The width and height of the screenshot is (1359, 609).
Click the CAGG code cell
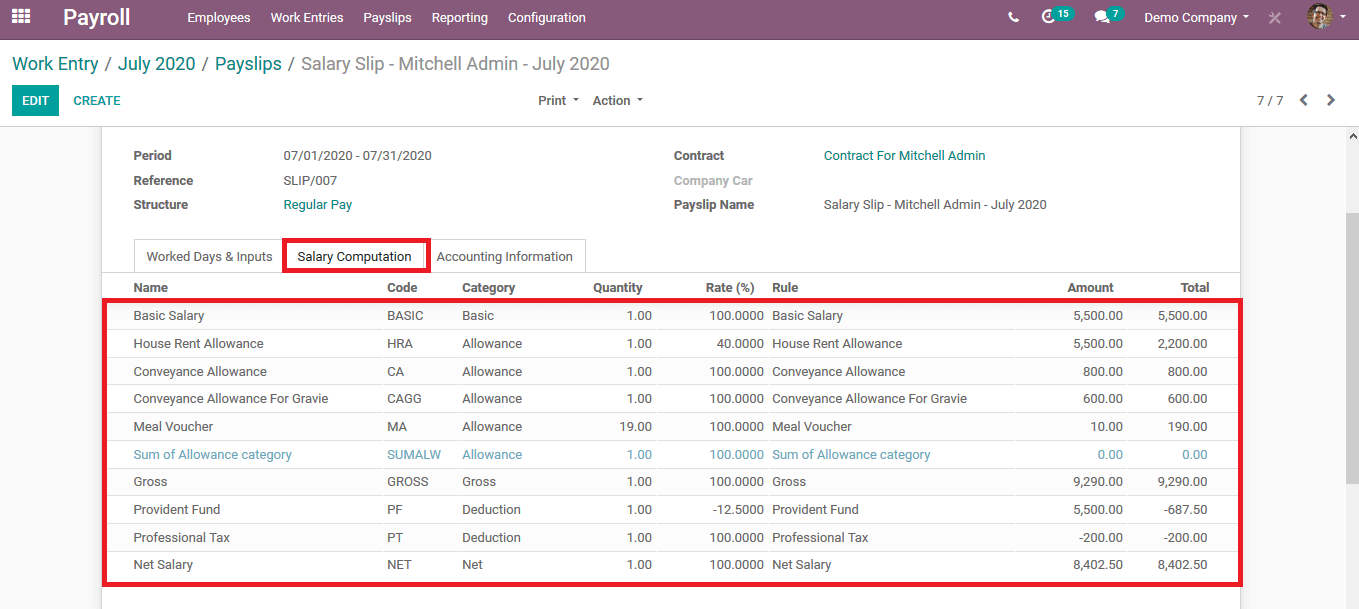coord(405,399)
